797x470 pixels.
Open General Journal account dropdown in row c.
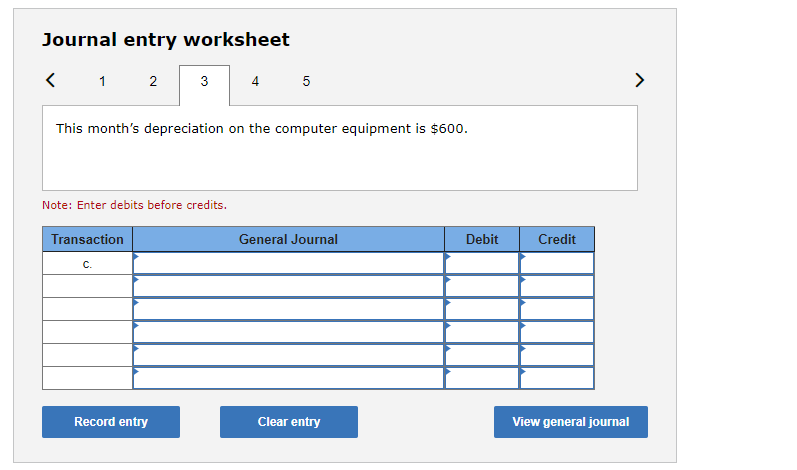coord(288,263)
